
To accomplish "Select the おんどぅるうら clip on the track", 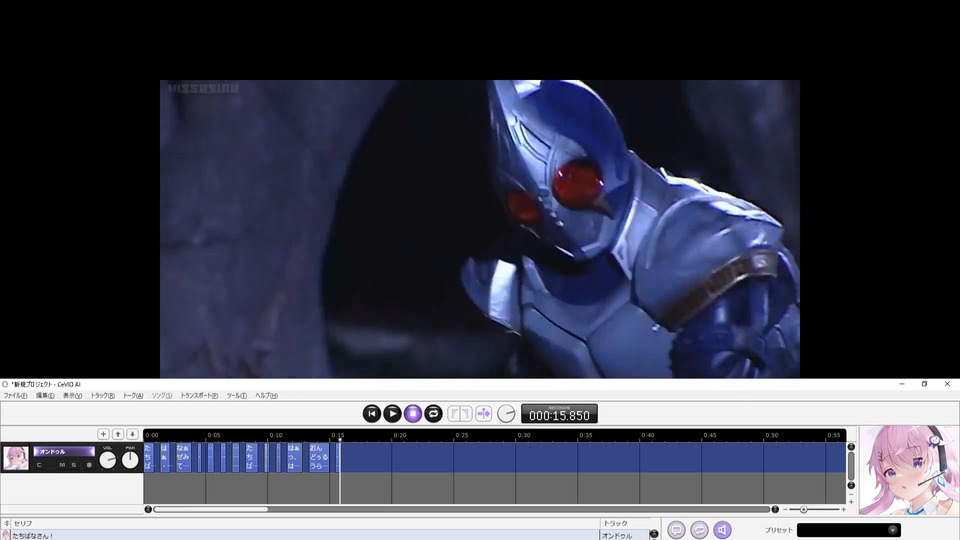I will click(x=319, y=457).
